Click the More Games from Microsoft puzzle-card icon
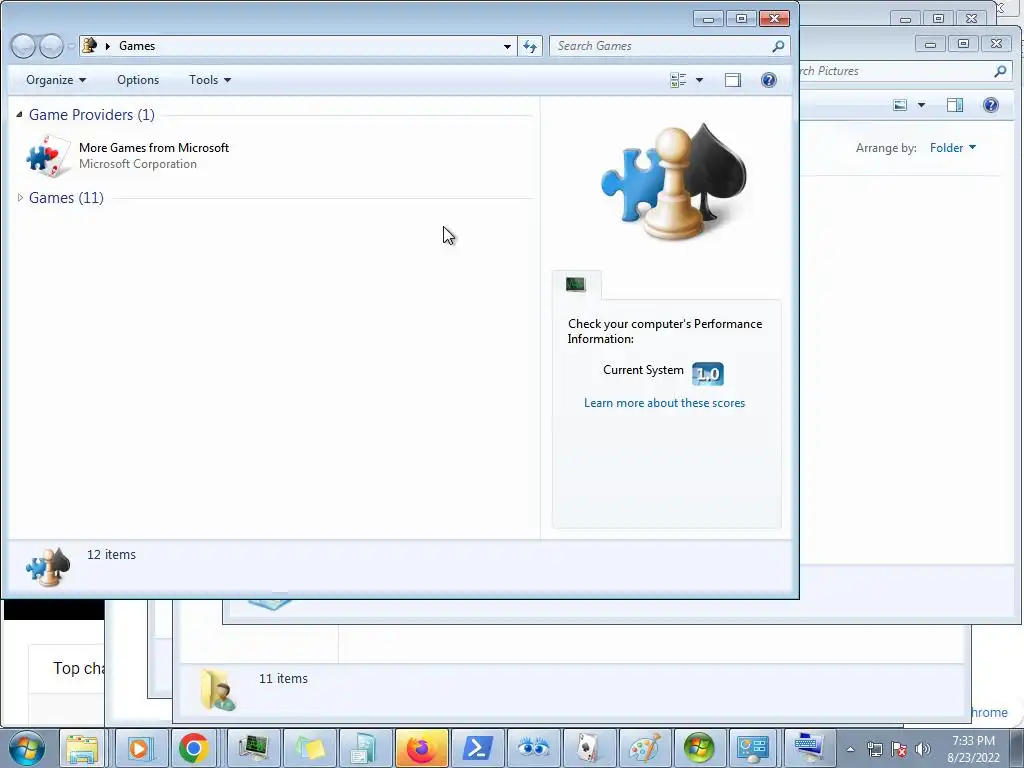The width and height of the screenshot is (1024, 768). (48, 155)
